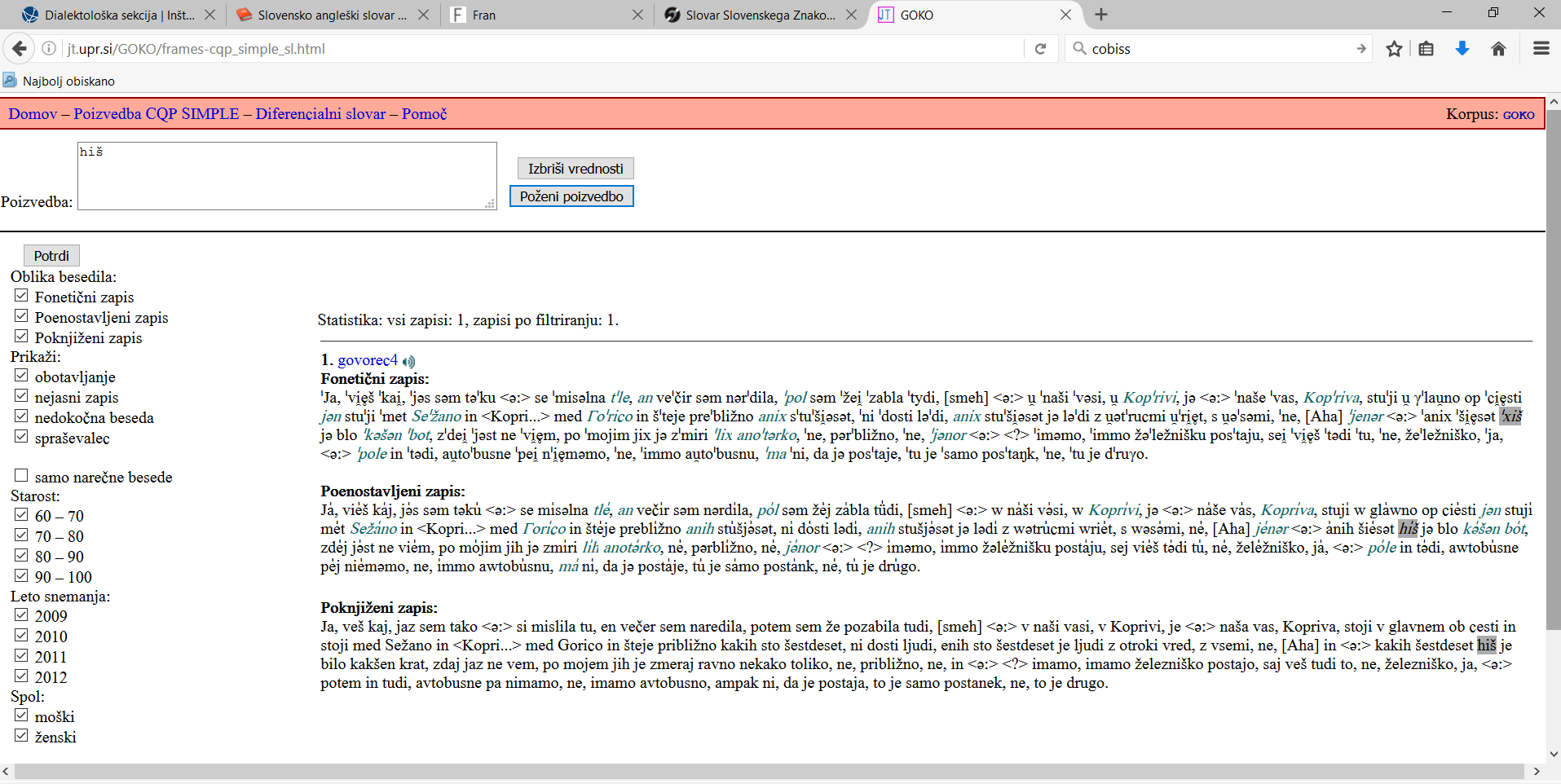Click the cobiss search field
1561x784 pixels.
1219,49
